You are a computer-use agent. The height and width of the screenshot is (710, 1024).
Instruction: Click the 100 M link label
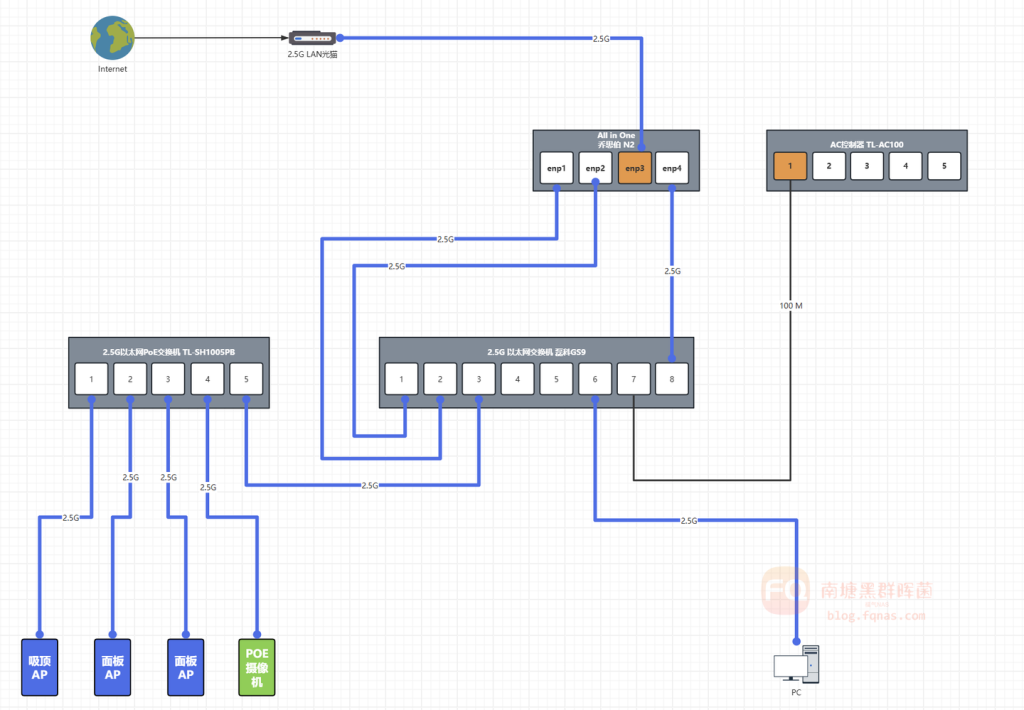pyautogui.click(x=791, y=304)
